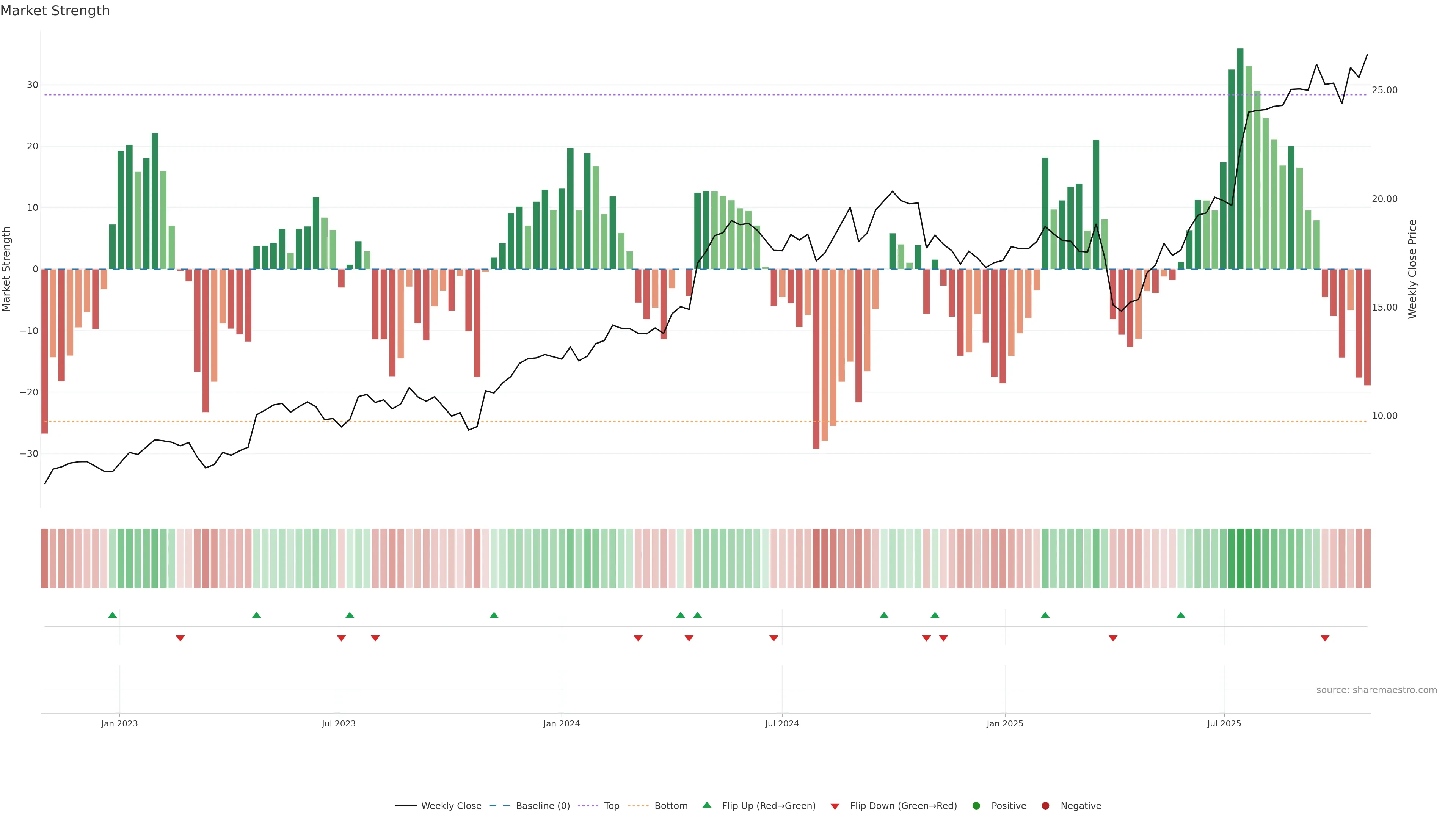Click the red Negative circle legend icon
The image size is (1456, 819).
[1045, 805]
